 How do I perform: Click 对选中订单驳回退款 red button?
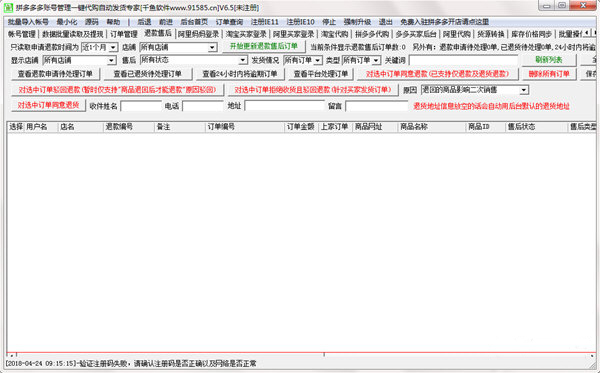117,90
